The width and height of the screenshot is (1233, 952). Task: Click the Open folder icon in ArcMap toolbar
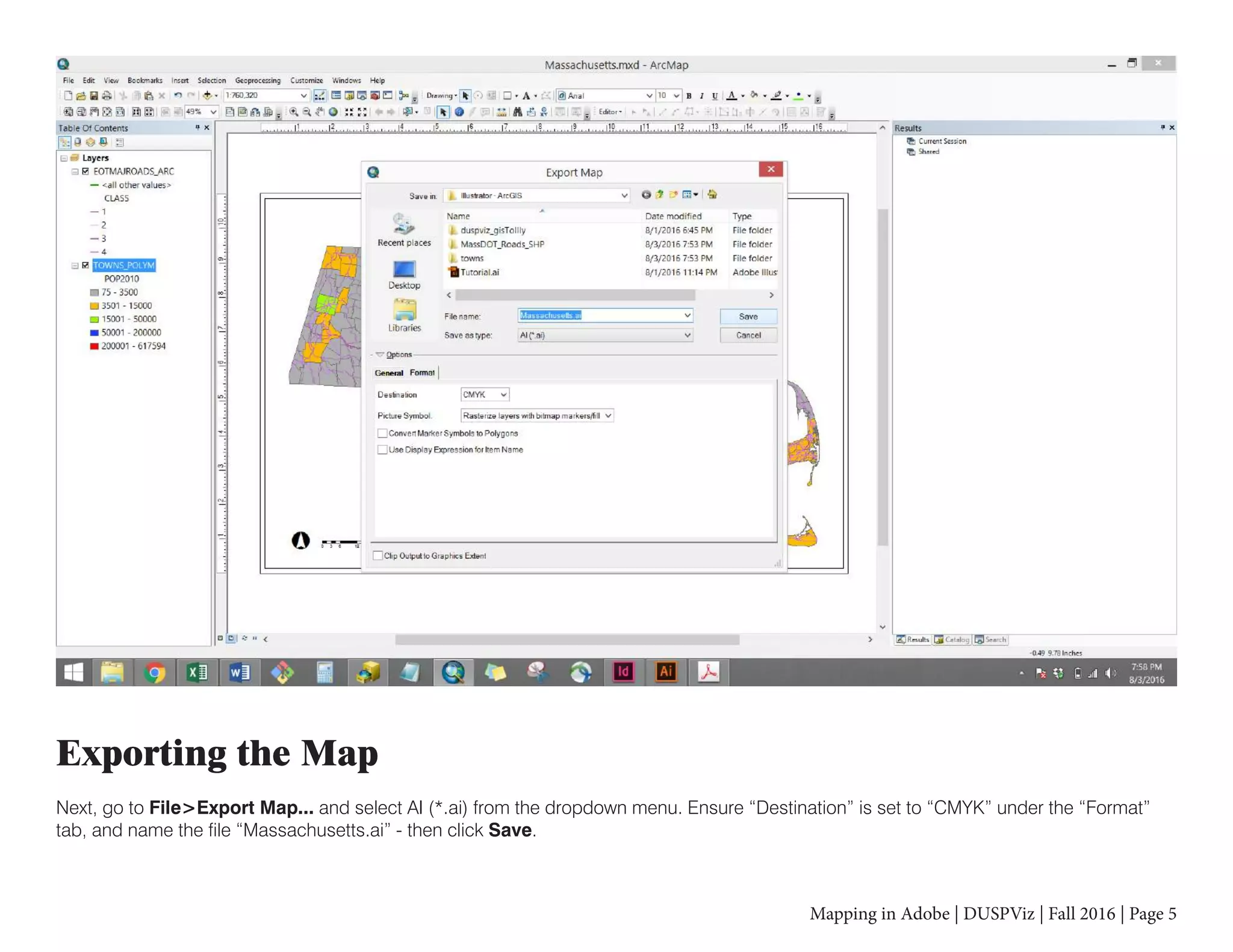coord(81,96)
